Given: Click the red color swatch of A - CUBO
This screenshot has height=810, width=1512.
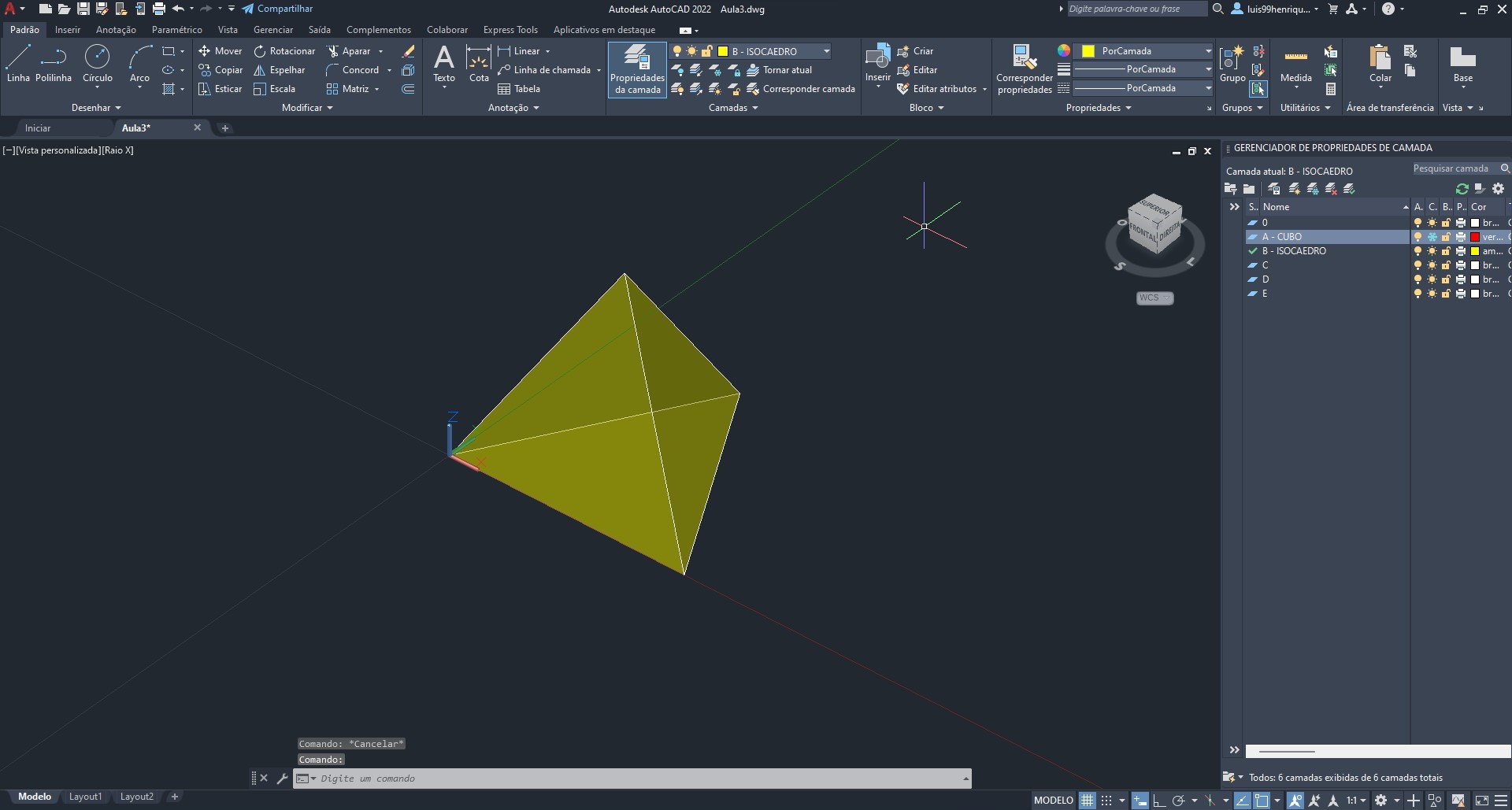Looking at the screenshot, I should pos(1475,237).
